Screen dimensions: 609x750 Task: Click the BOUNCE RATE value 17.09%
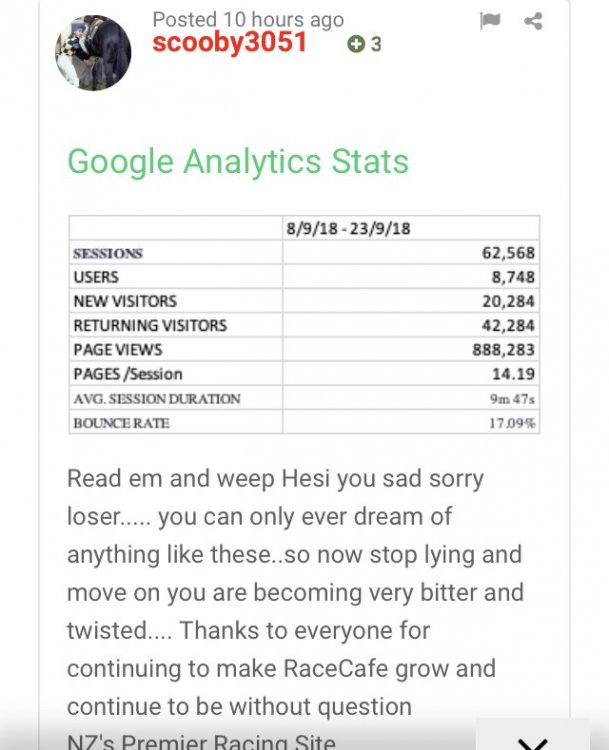[510, 423]
